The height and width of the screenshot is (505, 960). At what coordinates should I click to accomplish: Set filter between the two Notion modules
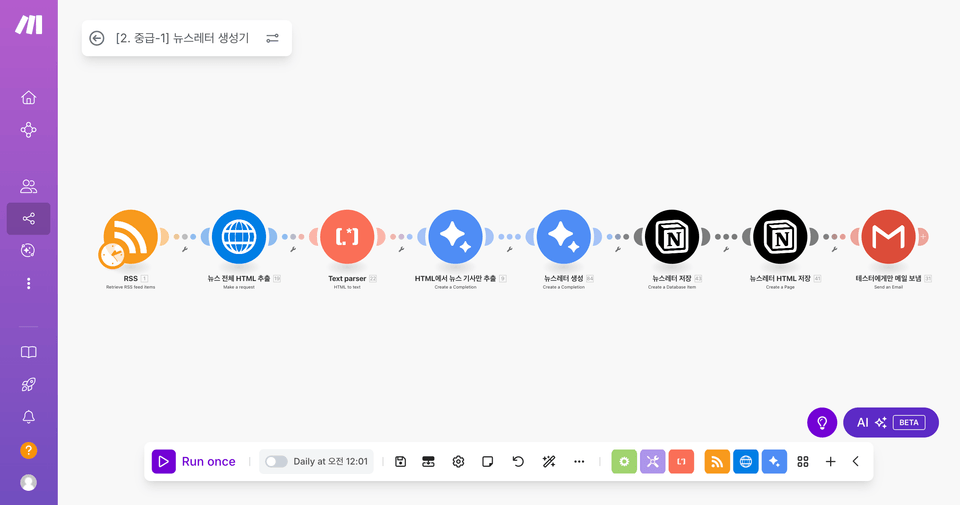(726, 249)
